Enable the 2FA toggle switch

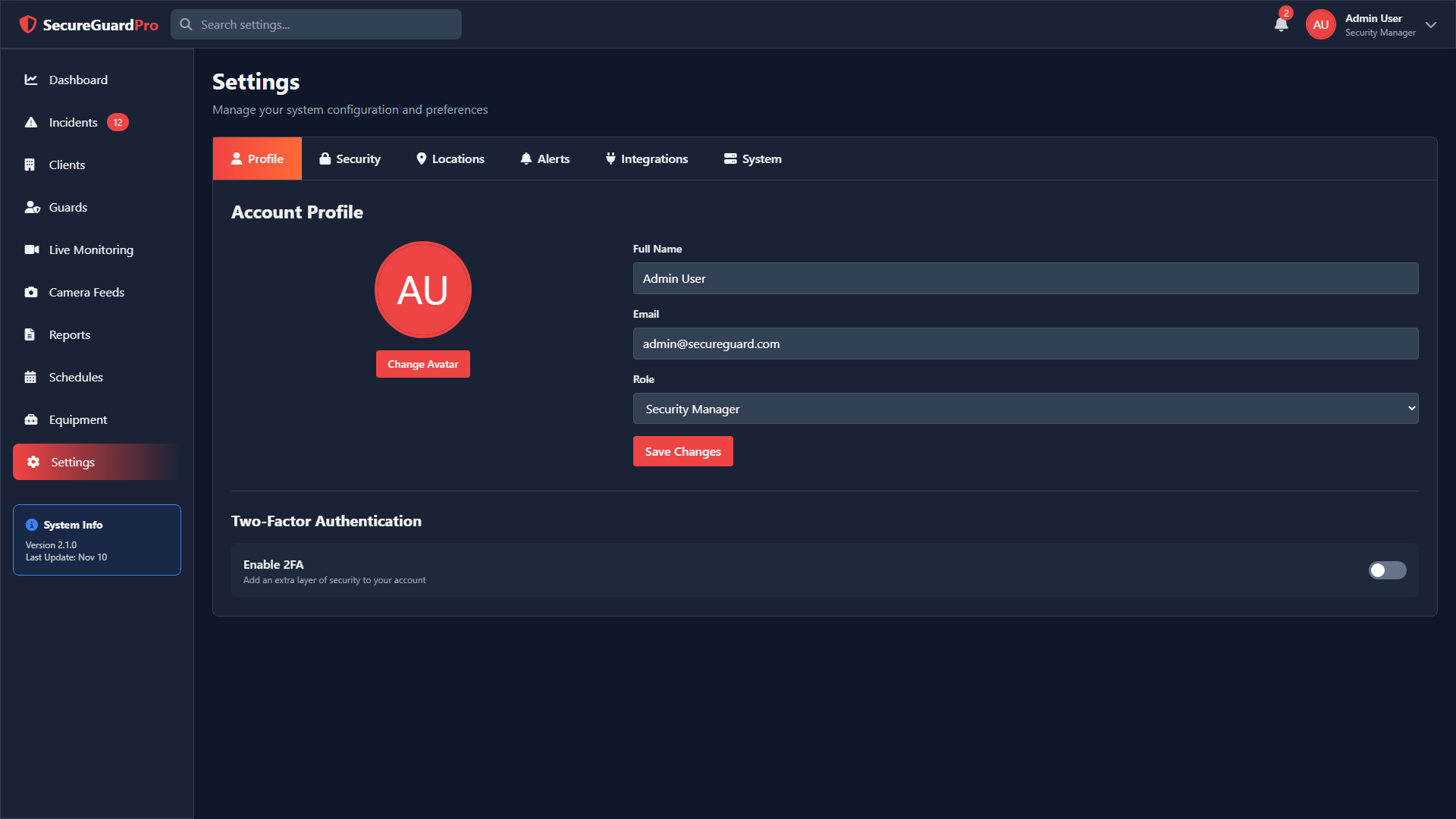1387,570
